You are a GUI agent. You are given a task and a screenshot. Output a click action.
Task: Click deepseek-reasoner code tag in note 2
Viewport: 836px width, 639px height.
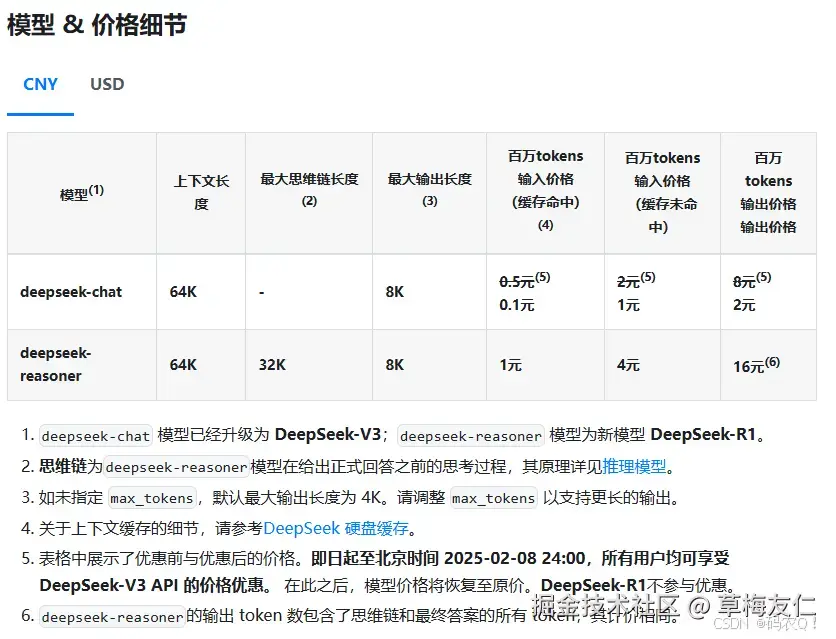pos(176,467)
